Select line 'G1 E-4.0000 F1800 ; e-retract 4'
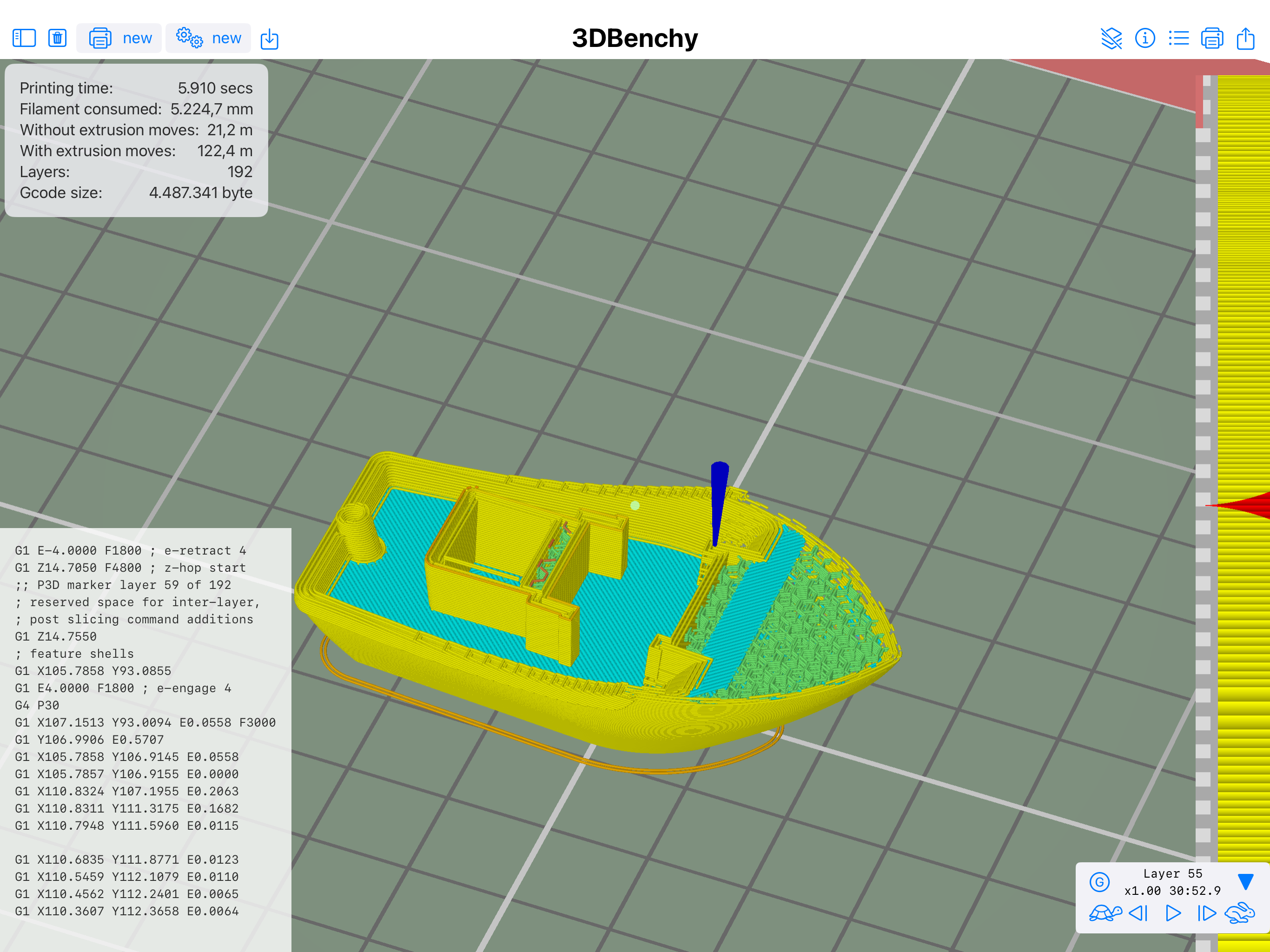This screenshot has height=952, width=1270. coord(130,550)
